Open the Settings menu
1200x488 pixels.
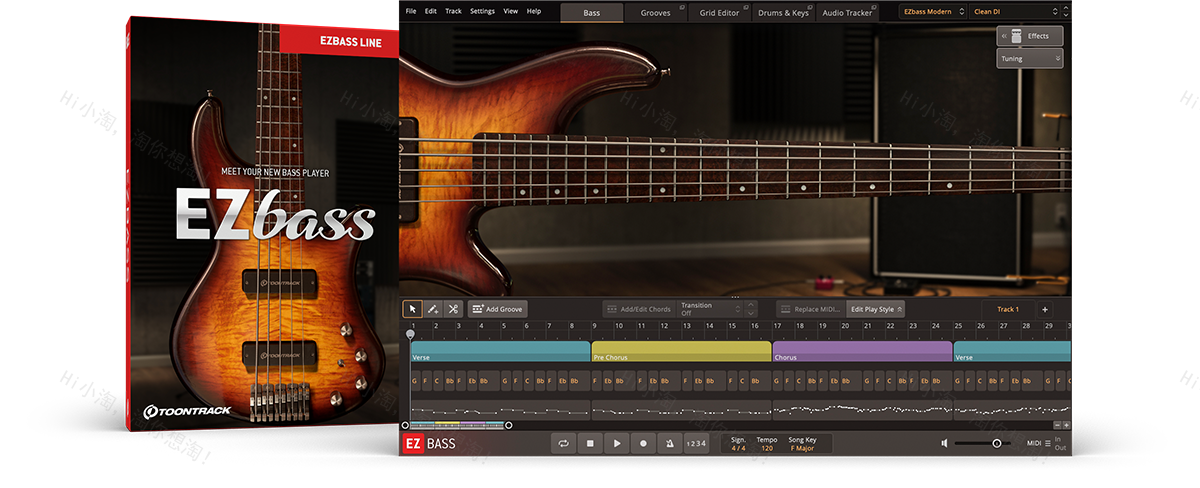tap(482, 11)
